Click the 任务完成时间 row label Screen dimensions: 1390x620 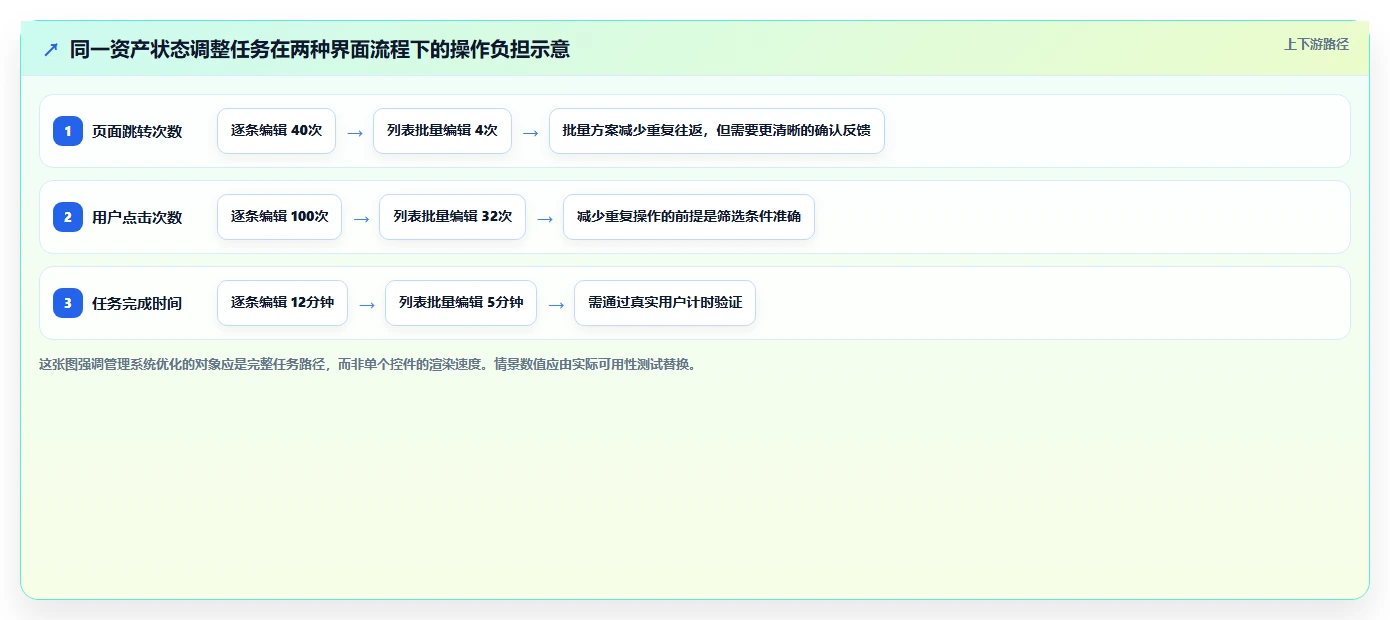[137, 303]
